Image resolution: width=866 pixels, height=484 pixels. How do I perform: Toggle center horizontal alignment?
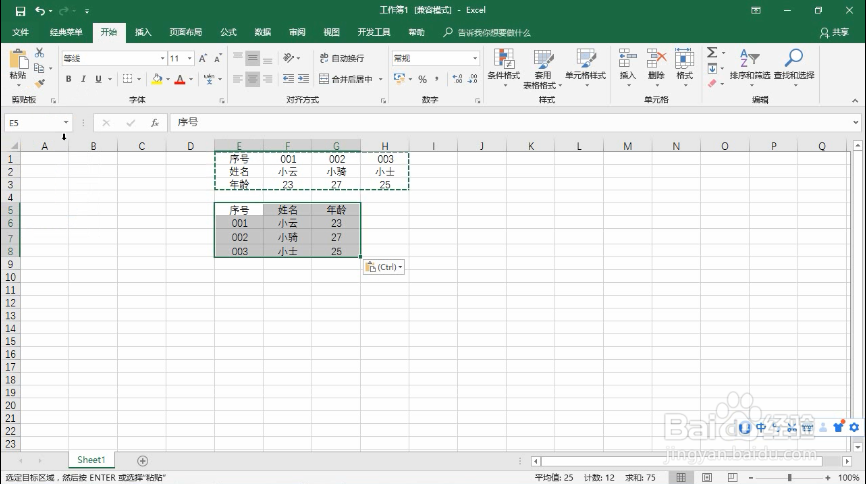(252, 79)
